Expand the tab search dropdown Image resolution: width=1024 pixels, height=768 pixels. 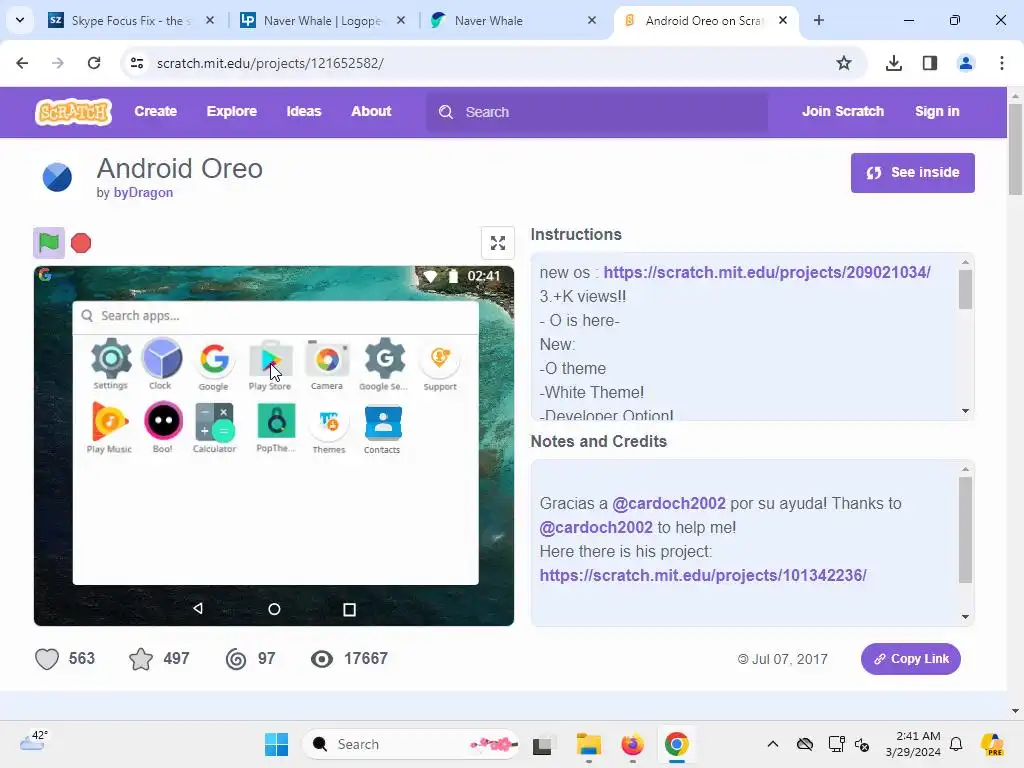(x=20, y=20)
